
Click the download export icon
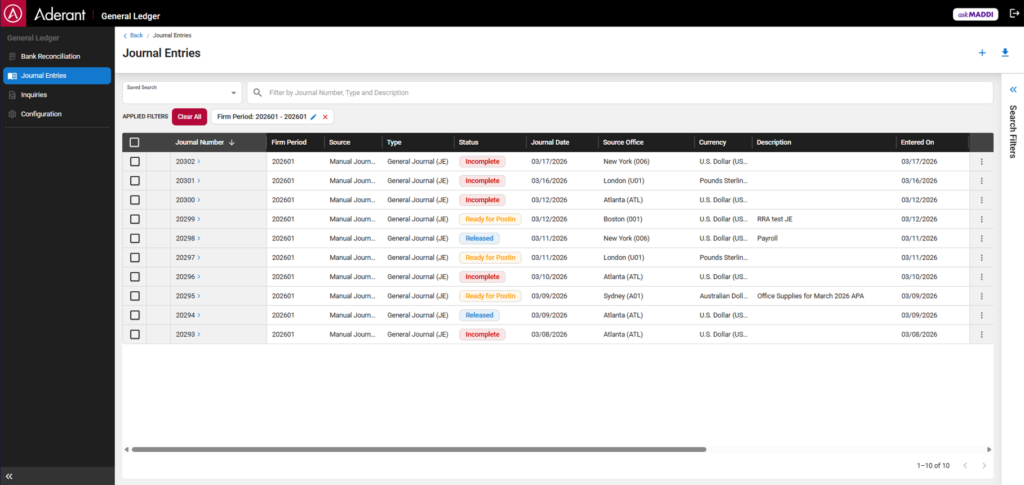point(1005,53)
